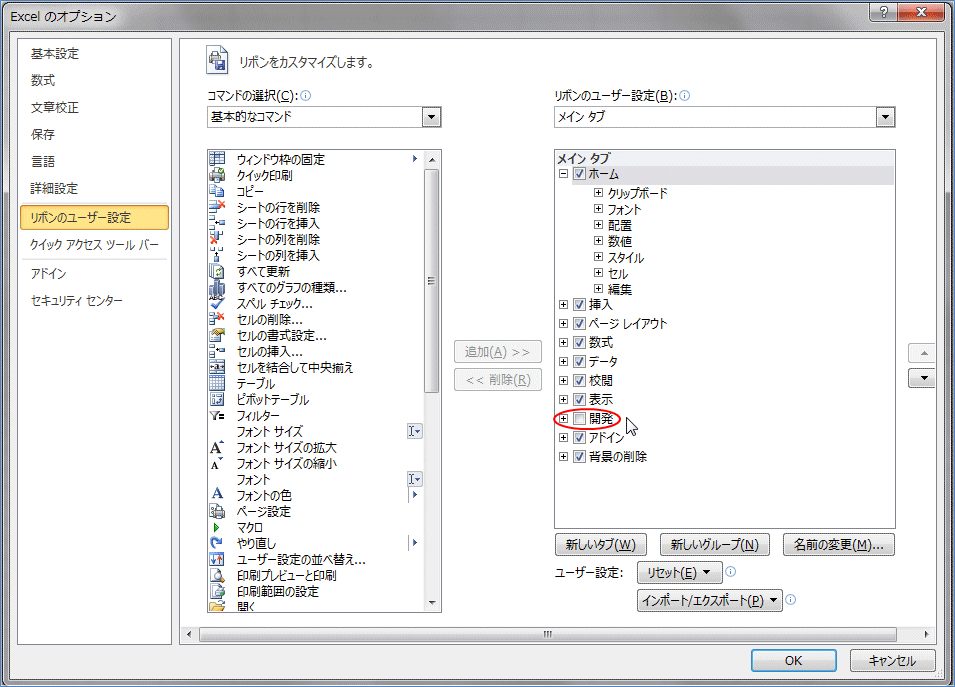
Task: Click the ピボットテーブル icon
Action: [x=217, y=400]
